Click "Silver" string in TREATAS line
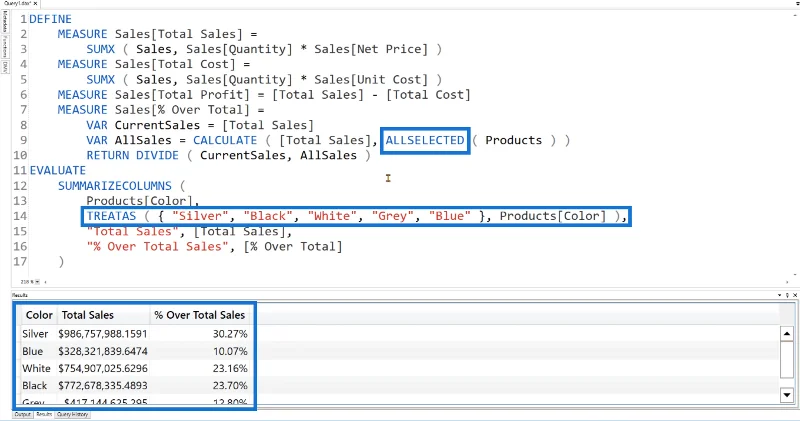This screenshot has width=800, height=421. click(x=200, y=216)
